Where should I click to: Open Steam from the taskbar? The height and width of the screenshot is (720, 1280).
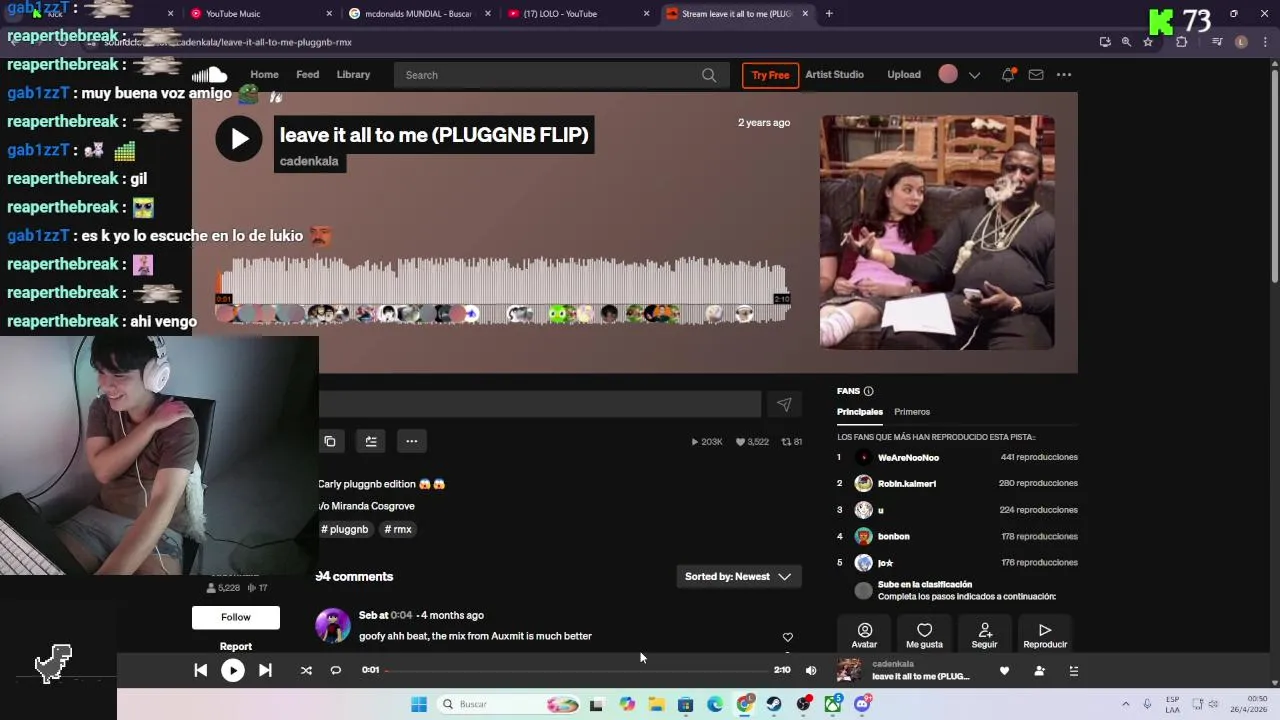click(x=774, y=704)
